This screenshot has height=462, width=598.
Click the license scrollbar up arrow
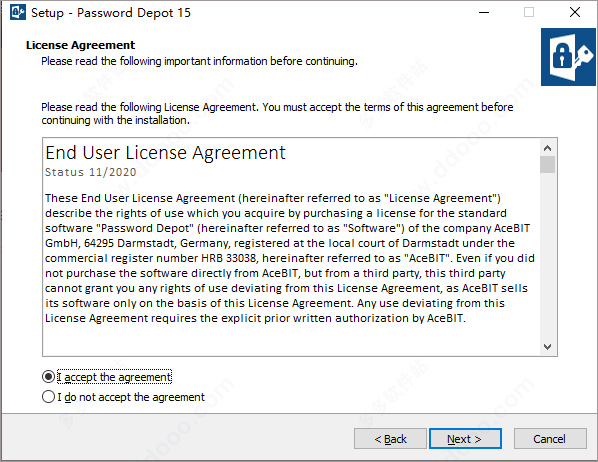click(548, 148)
